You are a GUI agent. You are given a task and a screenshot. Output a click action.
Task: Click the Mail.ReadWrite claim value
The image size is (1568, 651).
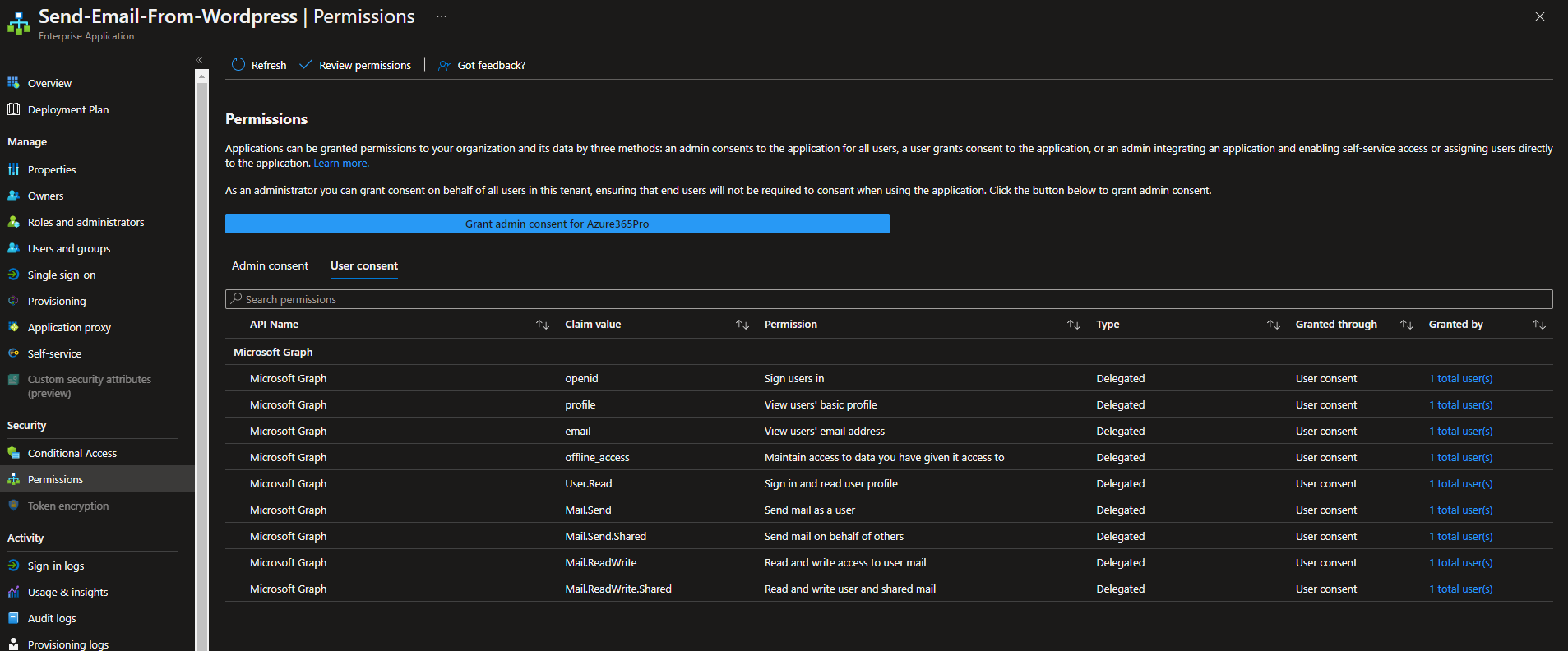tap(601, 562)
